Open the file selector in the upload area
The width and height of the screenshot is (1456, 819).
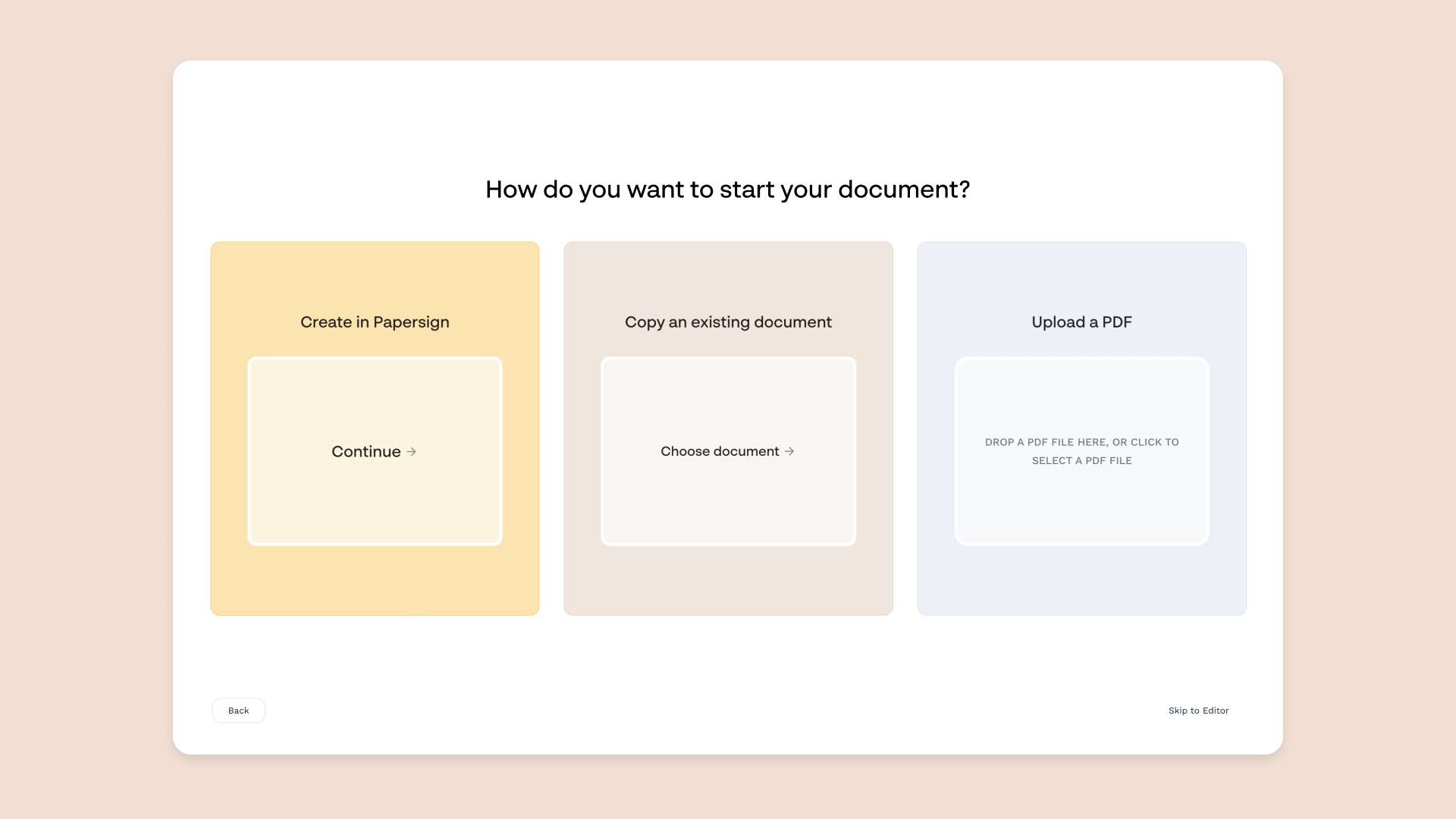(x=1081, y=451)
